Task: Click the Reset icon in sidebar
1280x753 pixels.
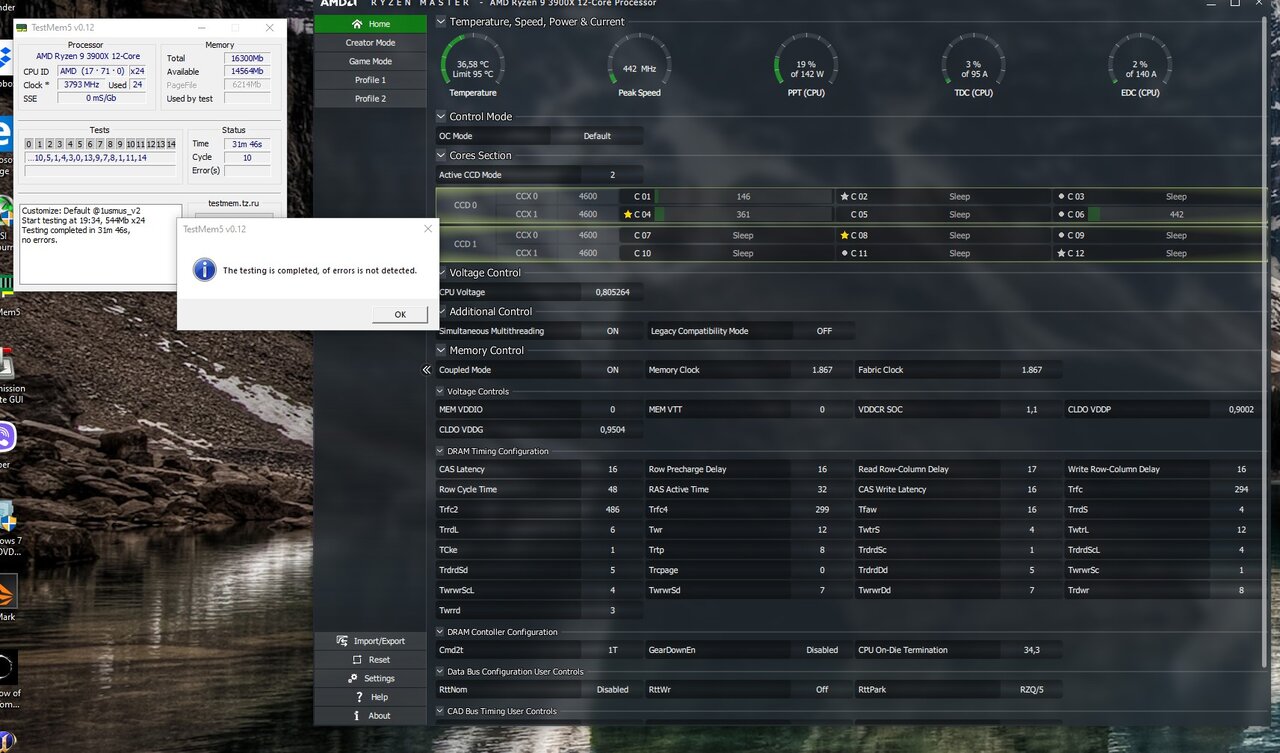Action: [x=358, y=660]
